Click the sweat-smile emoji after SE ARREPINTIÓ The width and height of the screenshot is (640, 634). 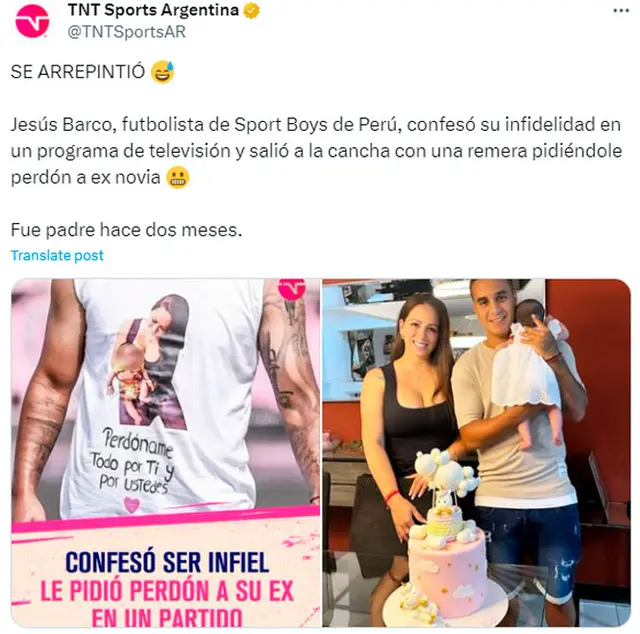(x=162, y=72)
